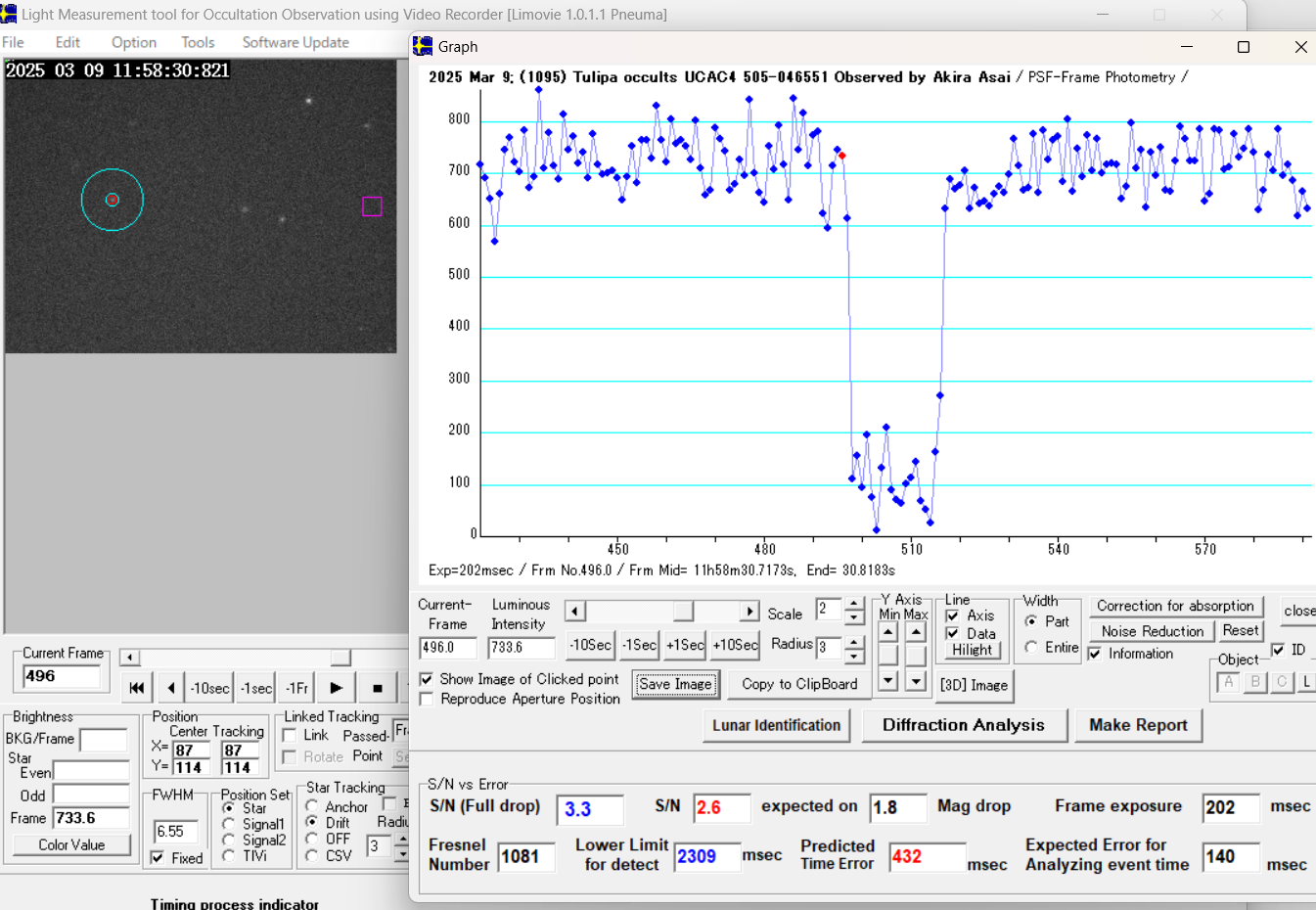
Task: Select the Entire width radio button
Action: (1031, 648)
